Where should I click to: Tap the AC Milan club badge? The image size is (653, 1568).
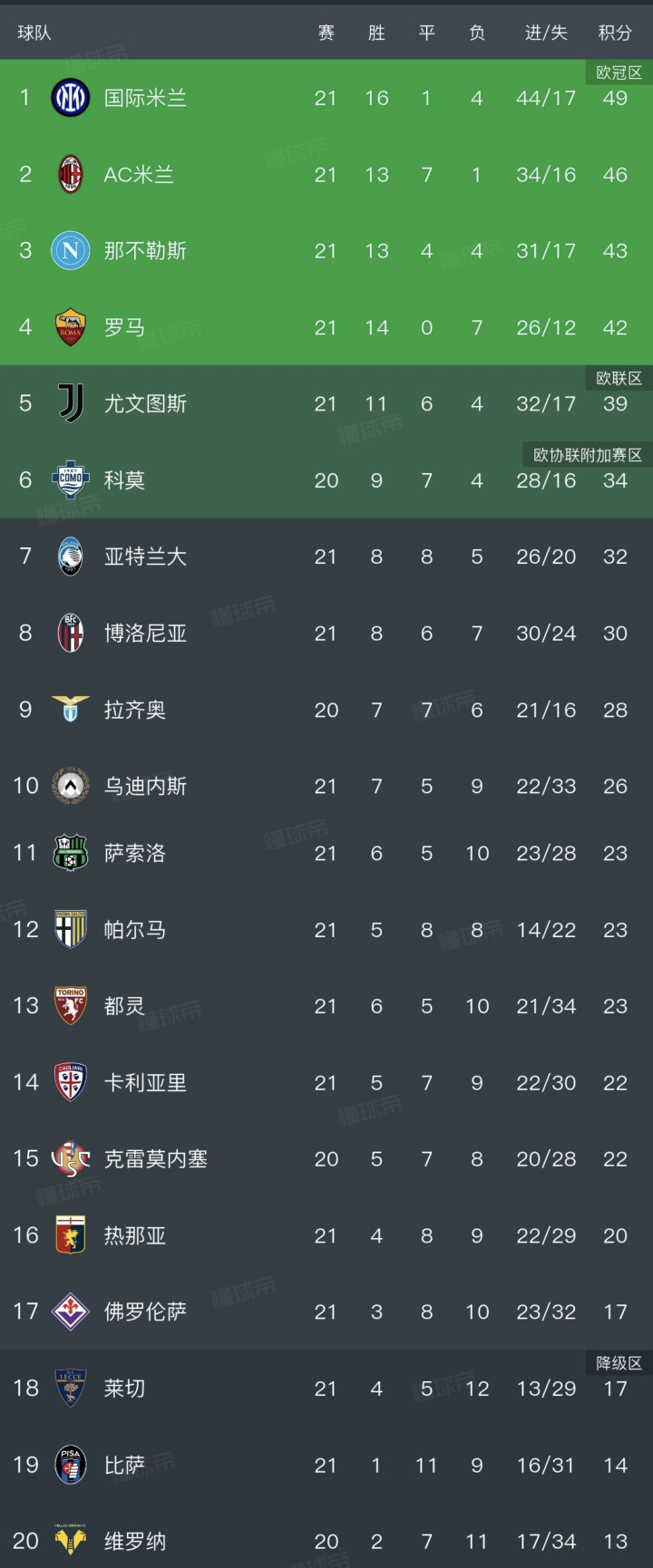71,174
